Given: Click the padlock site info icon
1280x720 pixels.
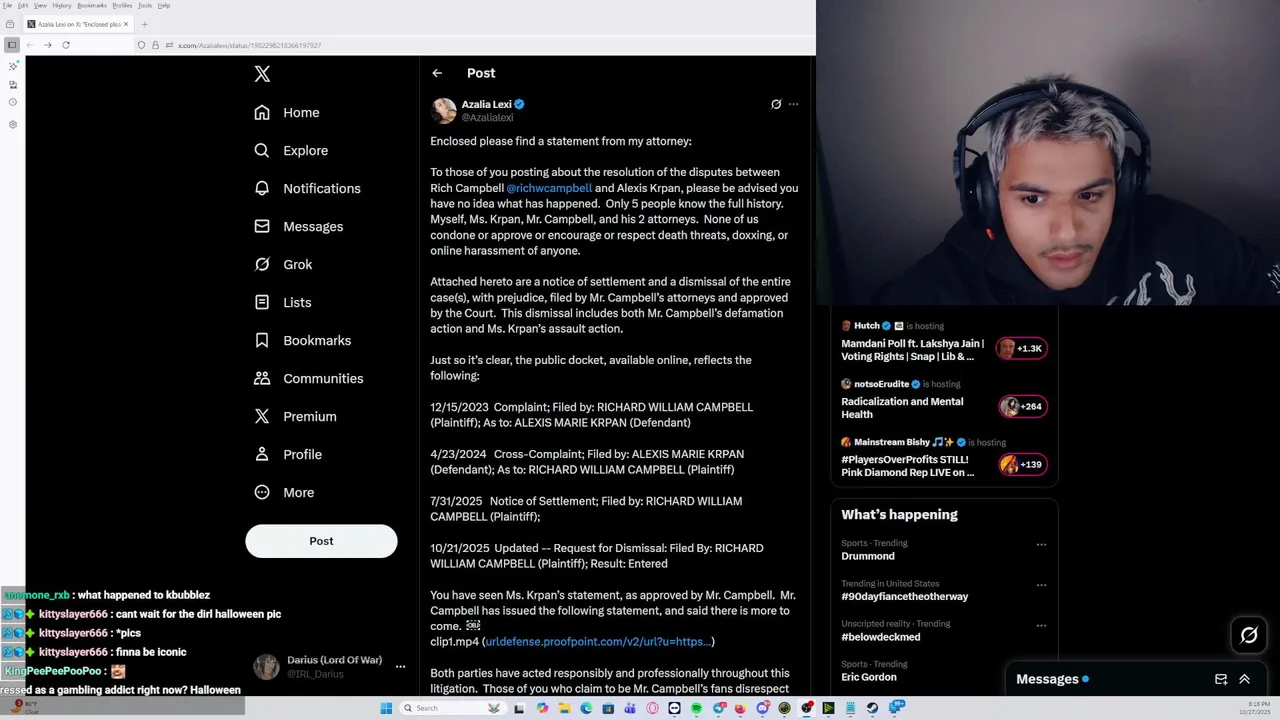Looking at the screenshot, I should [155, 45].
